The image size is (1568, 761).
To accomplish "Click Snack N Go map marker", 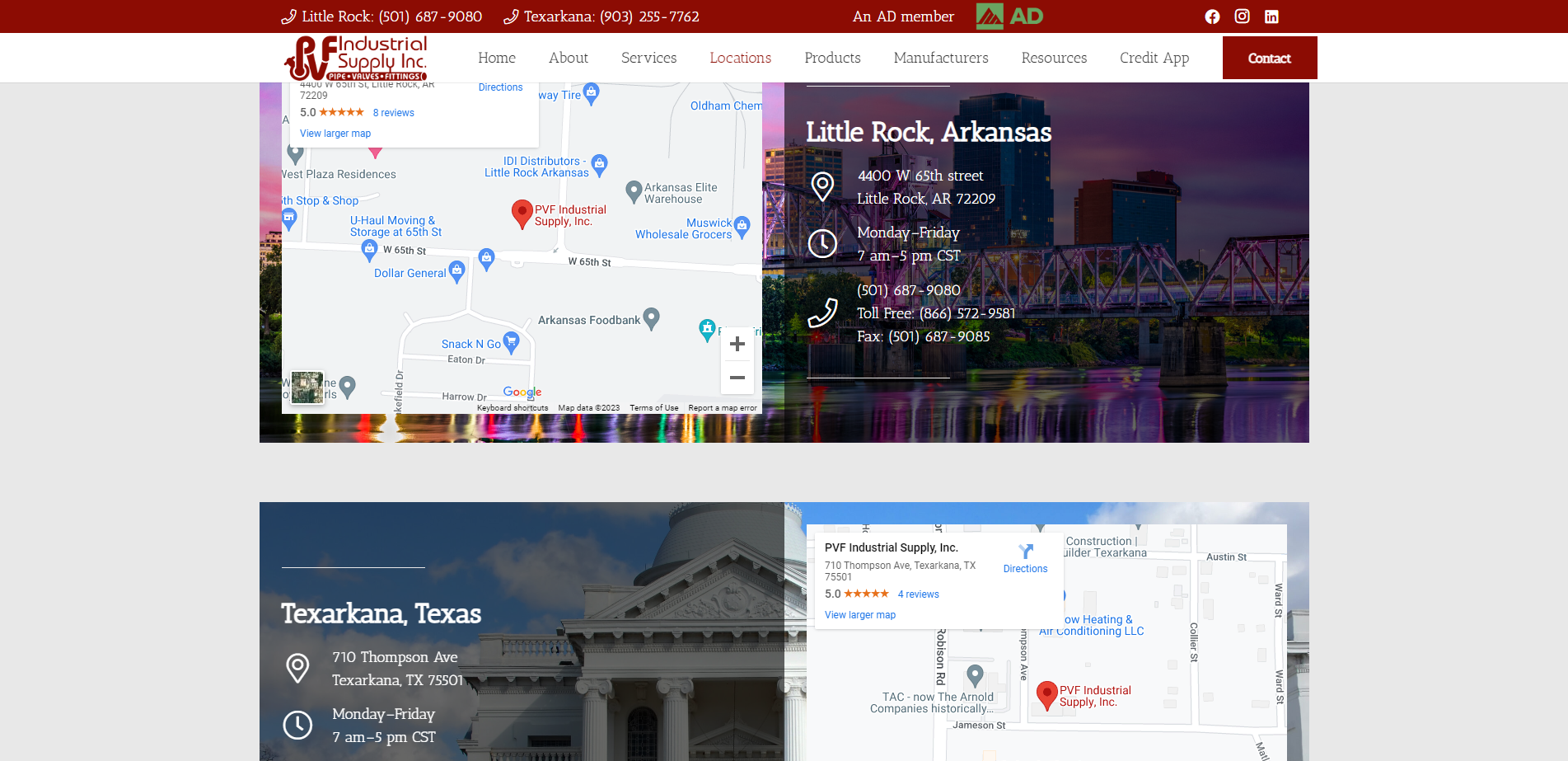I will tap(512, 342).
